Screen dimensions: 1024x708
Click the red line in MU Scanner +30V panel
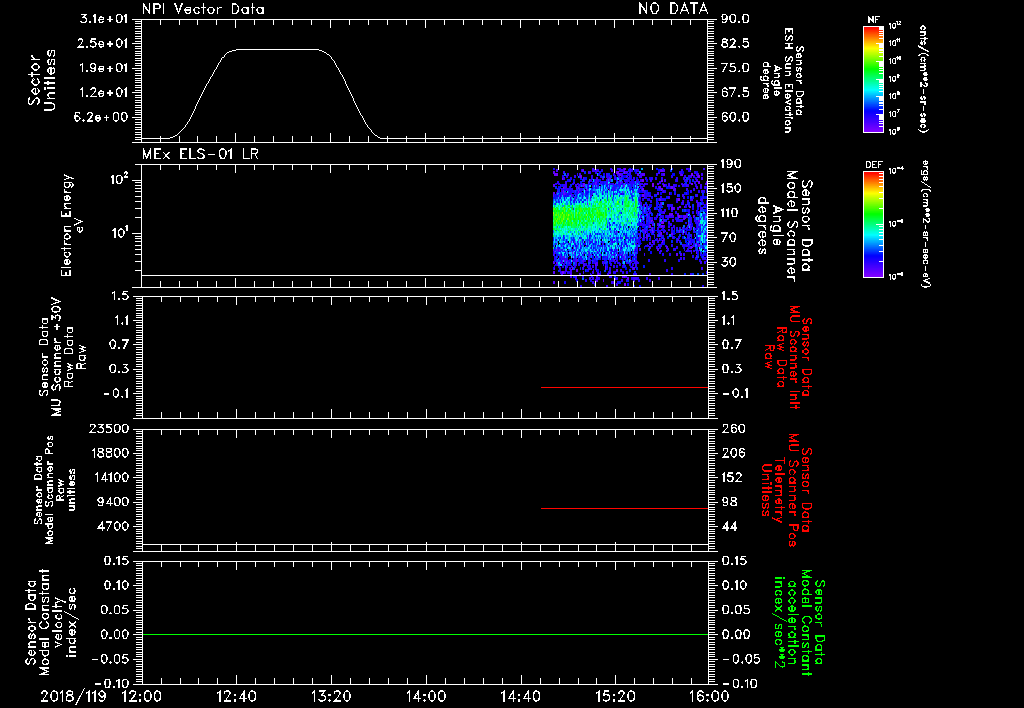click(x=624, y=387)
